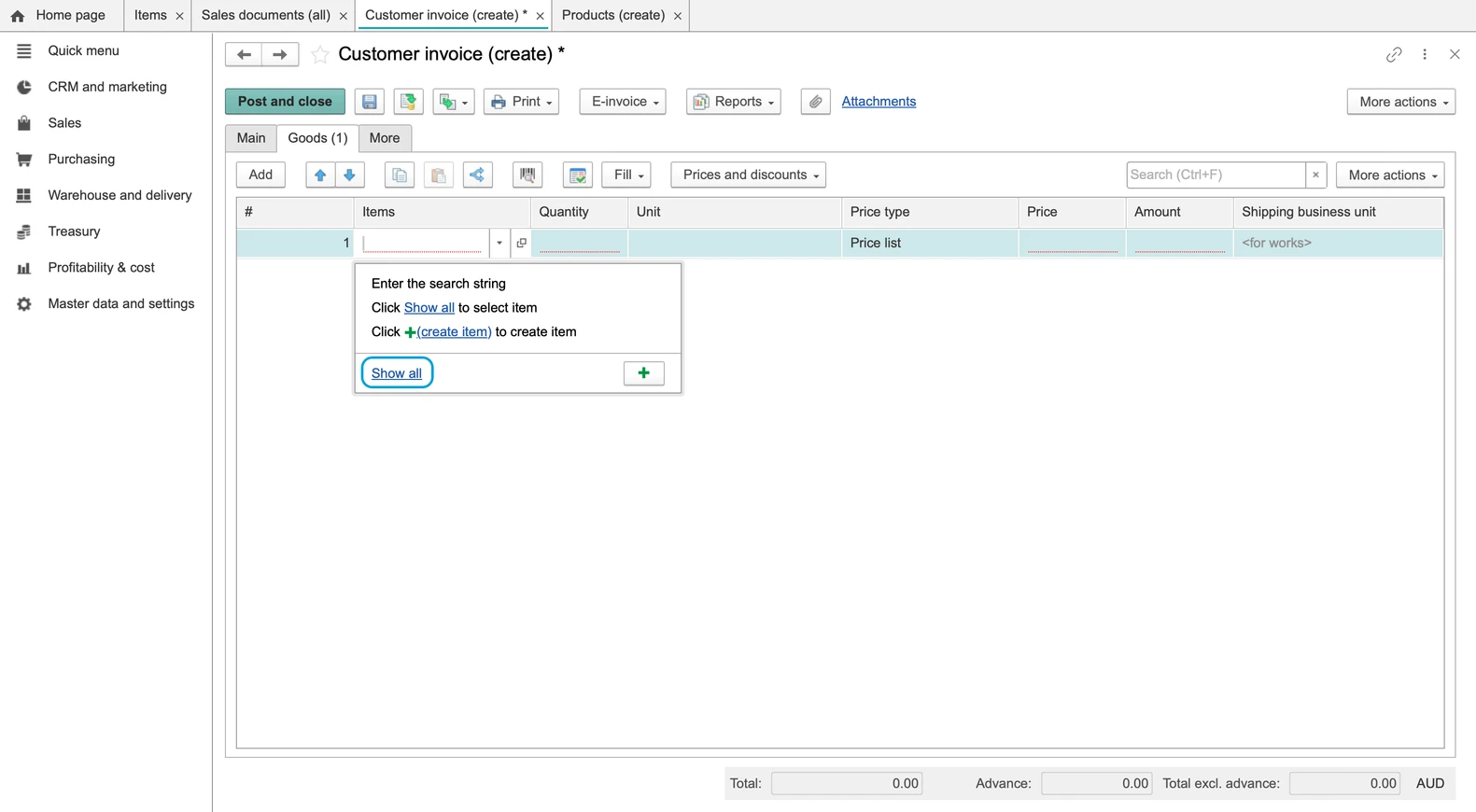The image size is (1476, 812).
Task: Switch to the Main tab
Action: point(251,138)
